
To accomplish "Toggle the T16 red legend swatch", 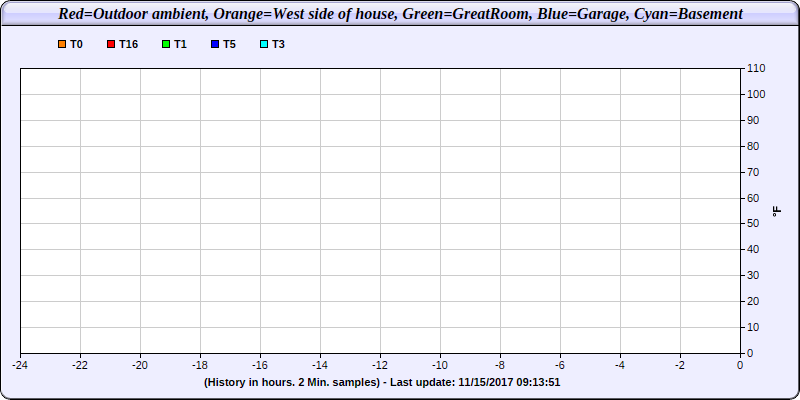I will click(111, 44).
